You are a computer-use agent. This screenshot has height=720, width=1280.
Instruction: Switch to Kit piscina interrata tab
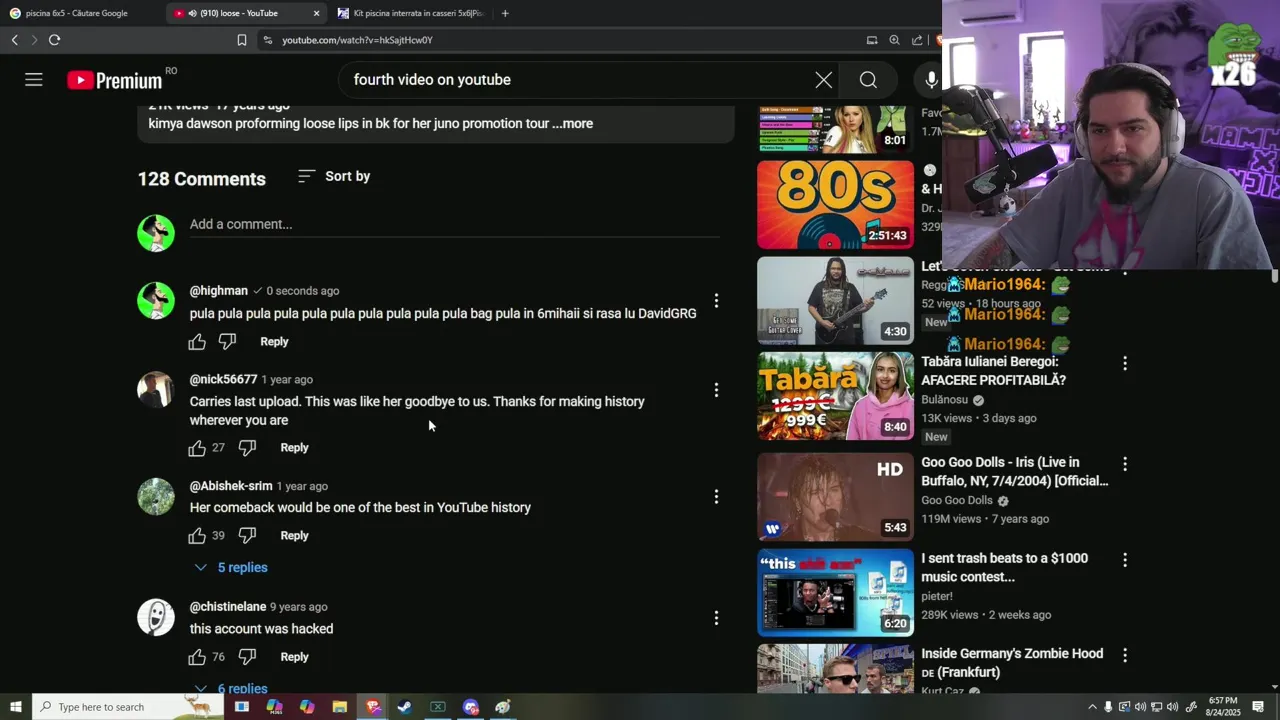click(410, 13)
